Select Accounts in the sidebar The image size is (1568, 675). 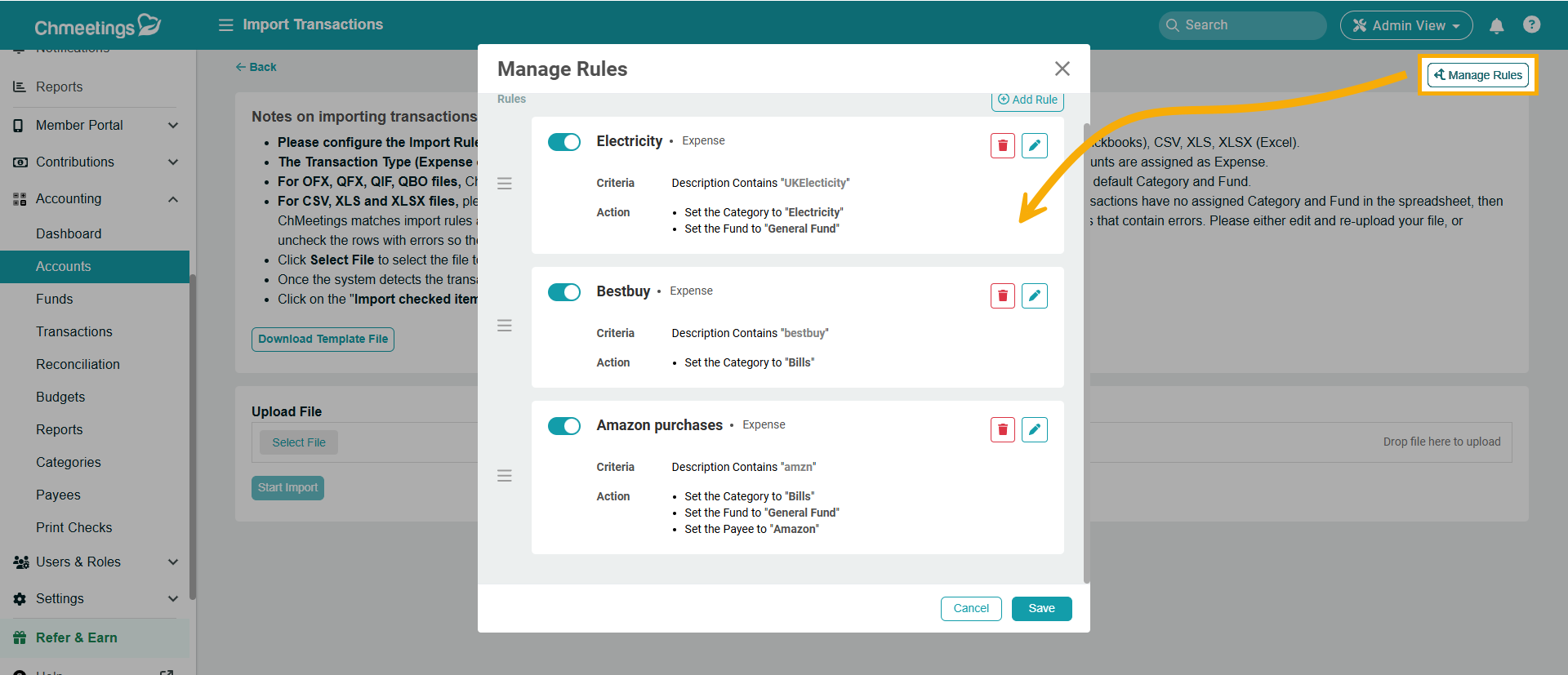tap(95, 266)
